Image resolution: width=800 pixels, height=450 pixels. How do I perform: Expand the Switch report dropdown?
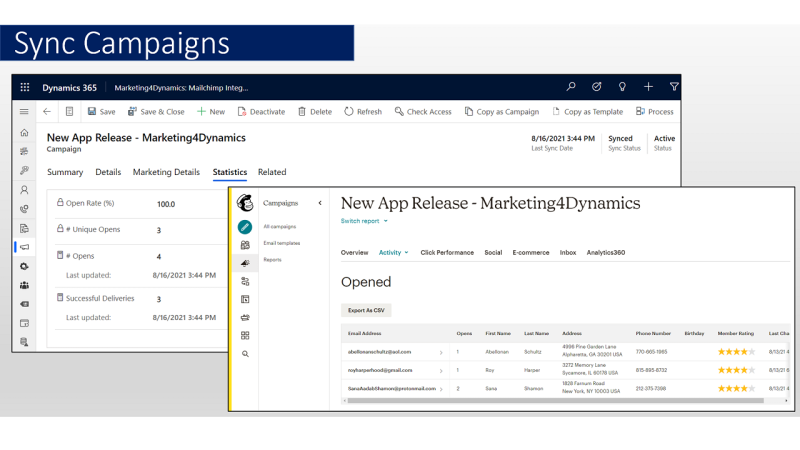[x=364, y=221]
